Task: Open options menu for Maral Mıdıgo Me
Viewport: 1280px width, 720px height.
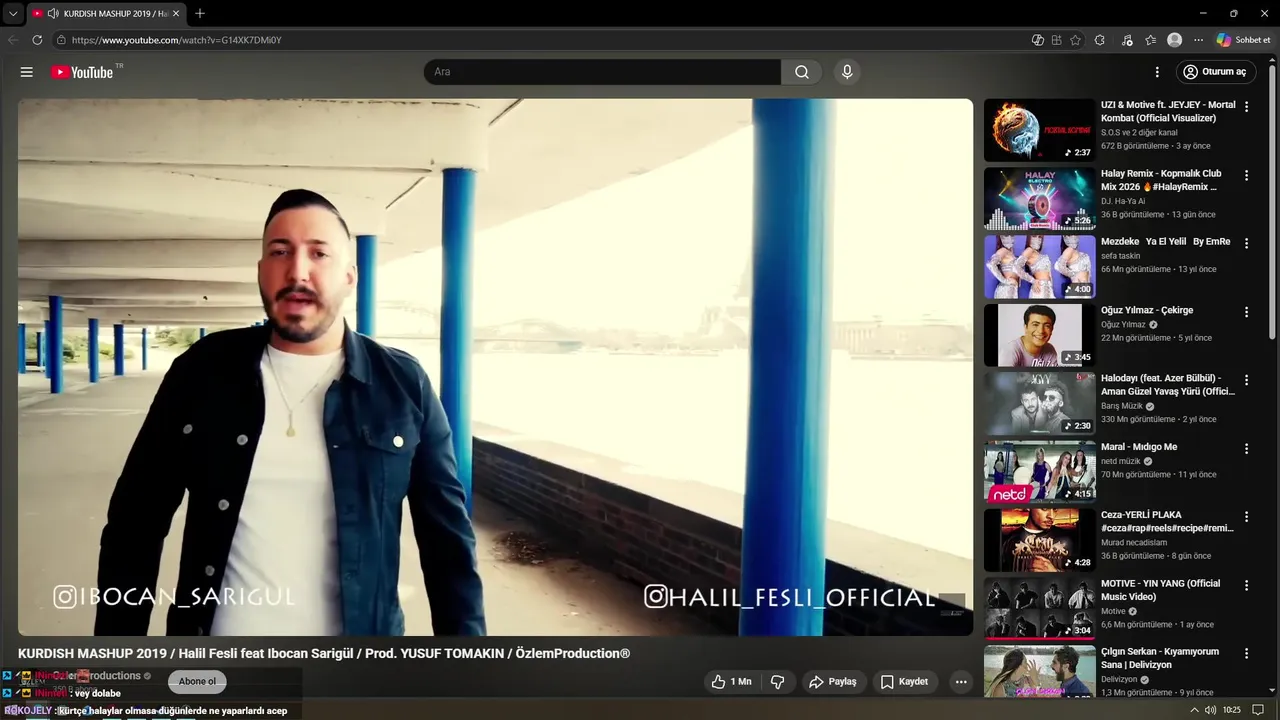Action: click(1246, 448)
